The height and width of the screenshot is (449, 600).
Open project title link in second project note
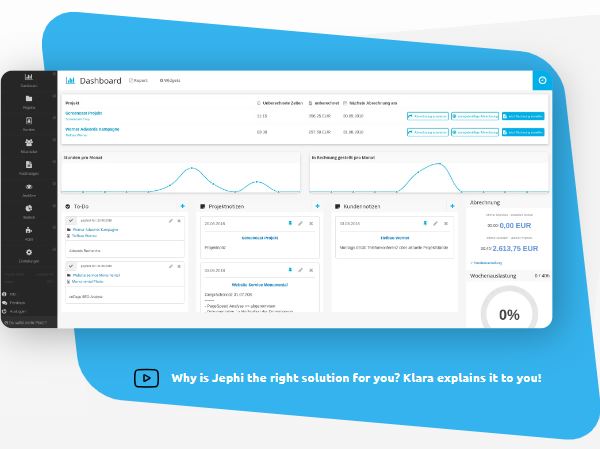(260, 285)
